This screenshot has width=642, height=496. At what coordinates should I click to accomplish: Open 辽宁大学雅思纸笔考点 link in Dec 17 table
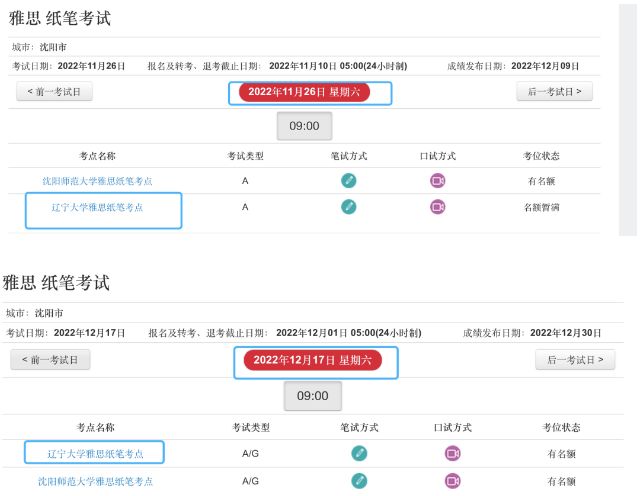(x=95, y=454)
